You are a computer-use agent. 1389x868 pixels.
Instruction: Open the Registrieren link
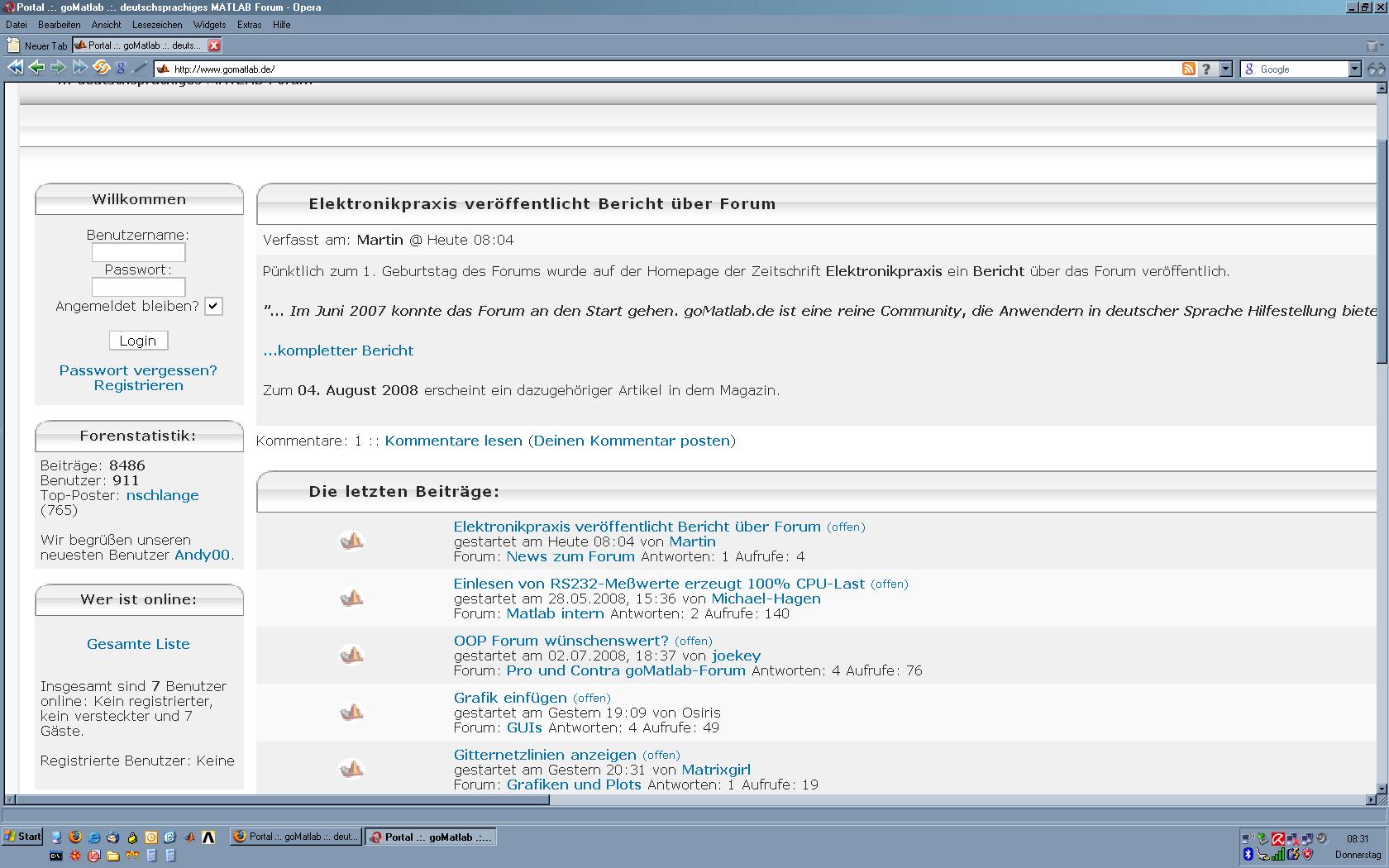(x=138, y=385)
